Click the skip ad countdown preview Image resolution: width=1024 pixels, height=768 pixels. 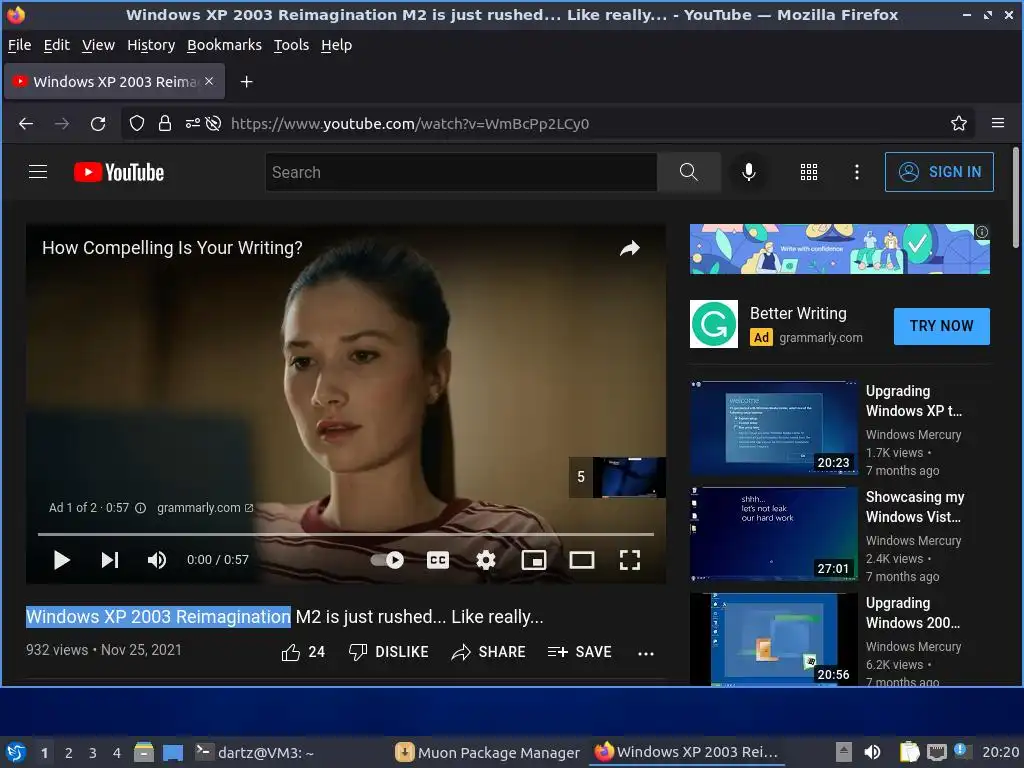pyautogui.click(x=617, y=477)
